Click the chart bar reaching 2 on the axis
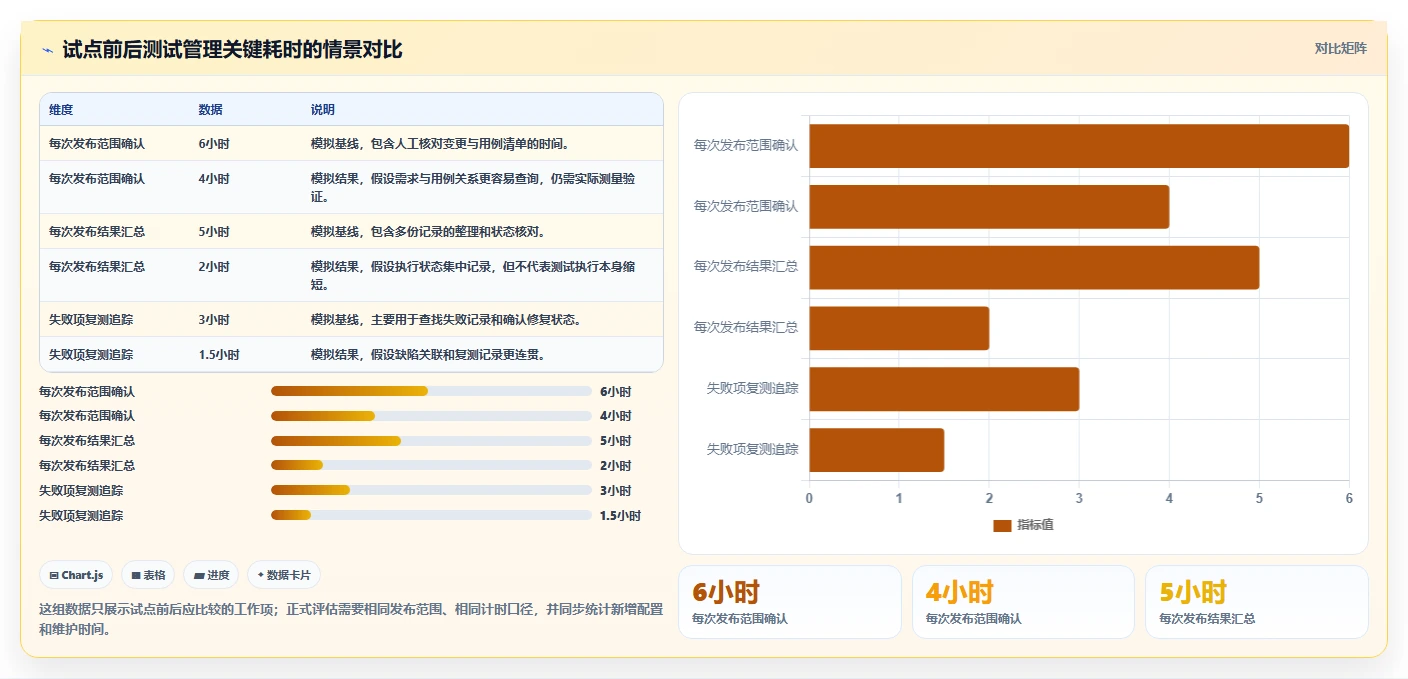Screen dimensions: 1408x679 coord(899,328)
